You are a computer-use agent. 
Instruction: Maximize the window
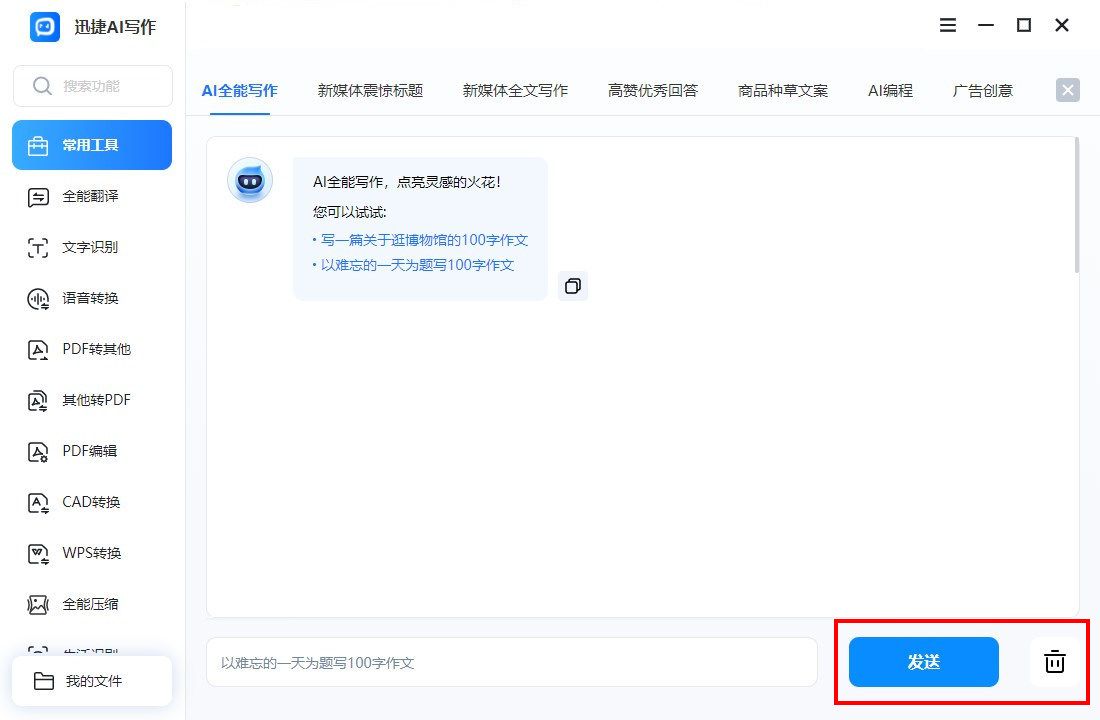[1024, 25]
